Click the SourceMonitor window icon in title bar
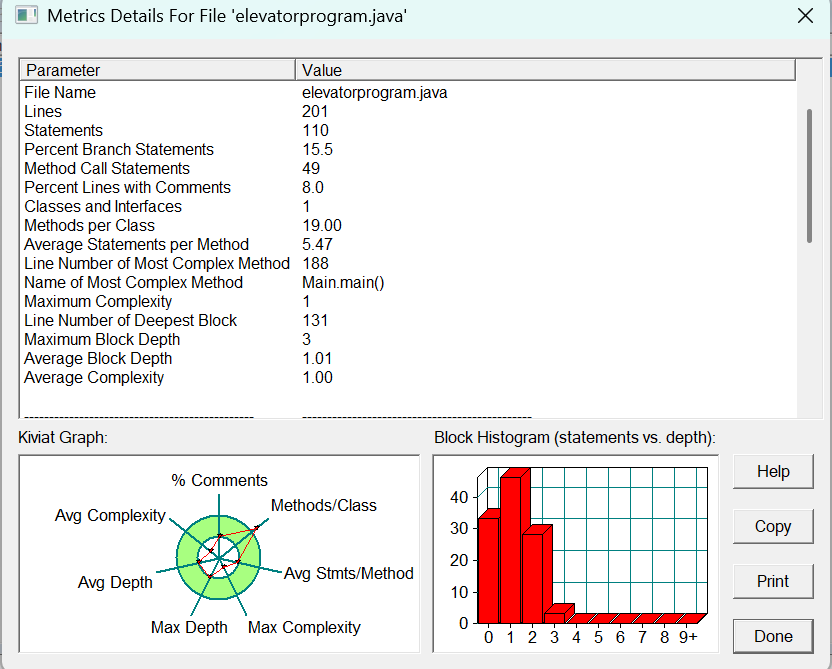The width and height of the screenshot is (832, 669). click(x=26, y=15)
